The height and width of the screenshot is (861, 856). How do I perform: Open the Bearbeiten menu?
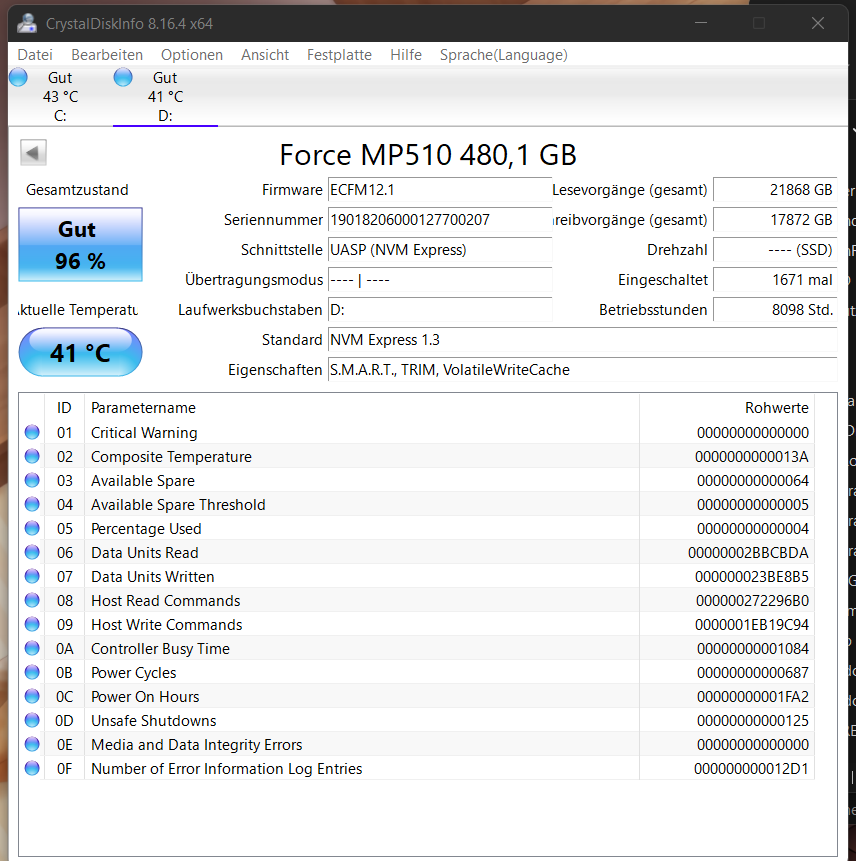pyautogui.click(x=107, y=55)
